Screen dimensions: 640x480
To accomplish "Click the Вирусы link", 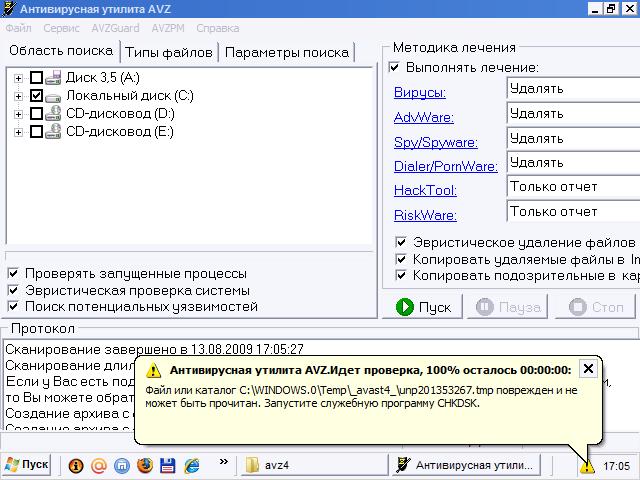I will (x=420, y=93).
